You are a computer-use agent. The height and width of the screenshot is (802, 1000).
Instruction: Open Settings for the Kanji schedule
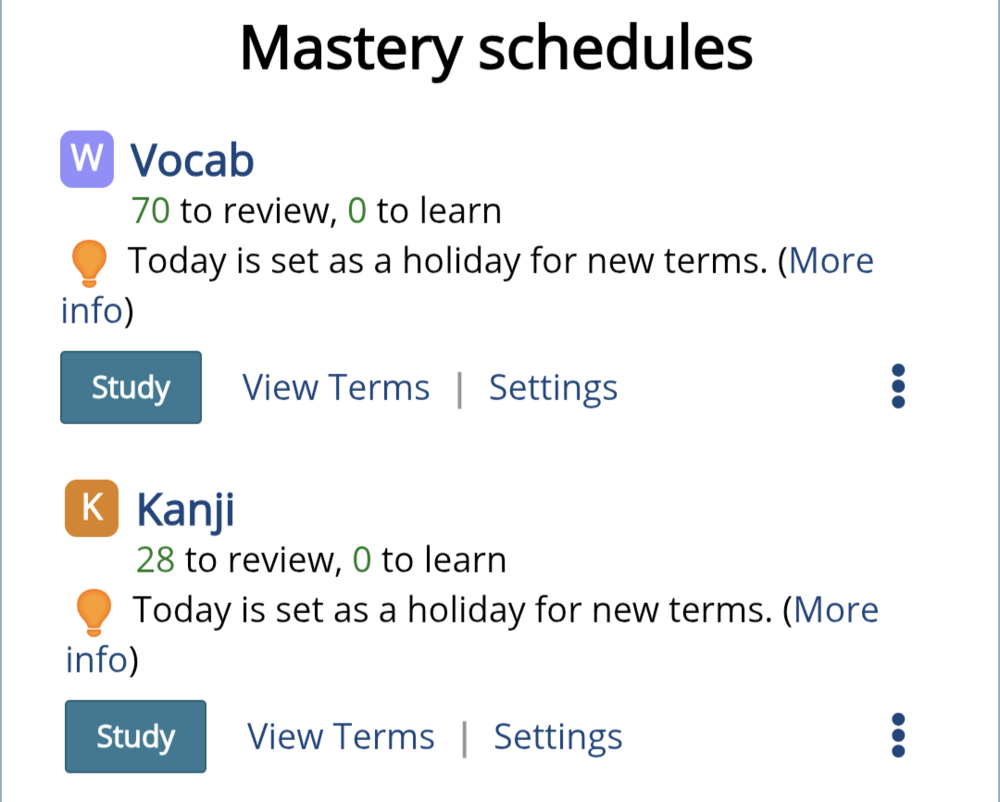tap(558, 738)
